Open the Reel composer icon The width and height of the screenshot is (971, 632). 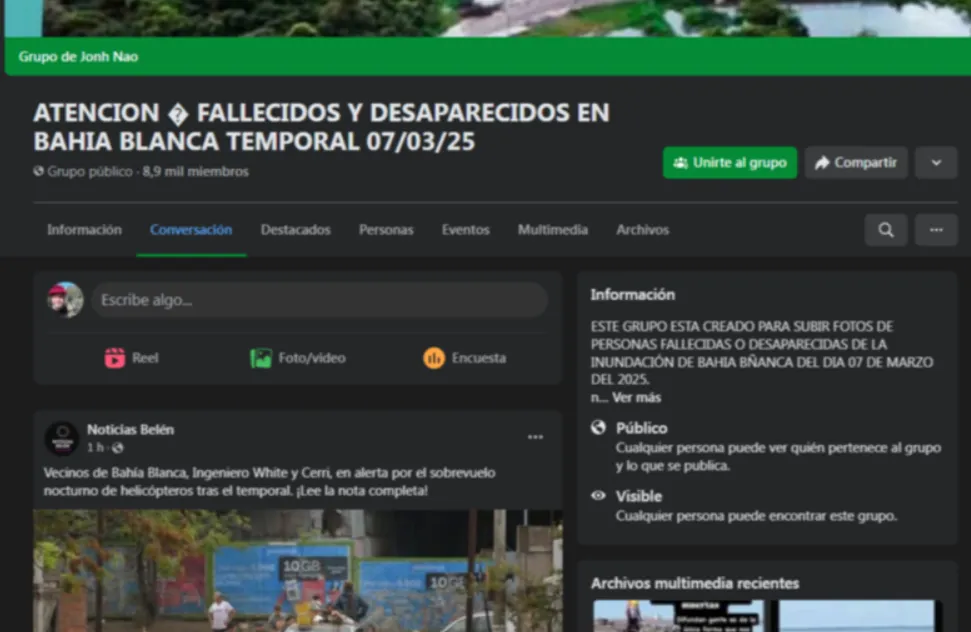[117, 357]
